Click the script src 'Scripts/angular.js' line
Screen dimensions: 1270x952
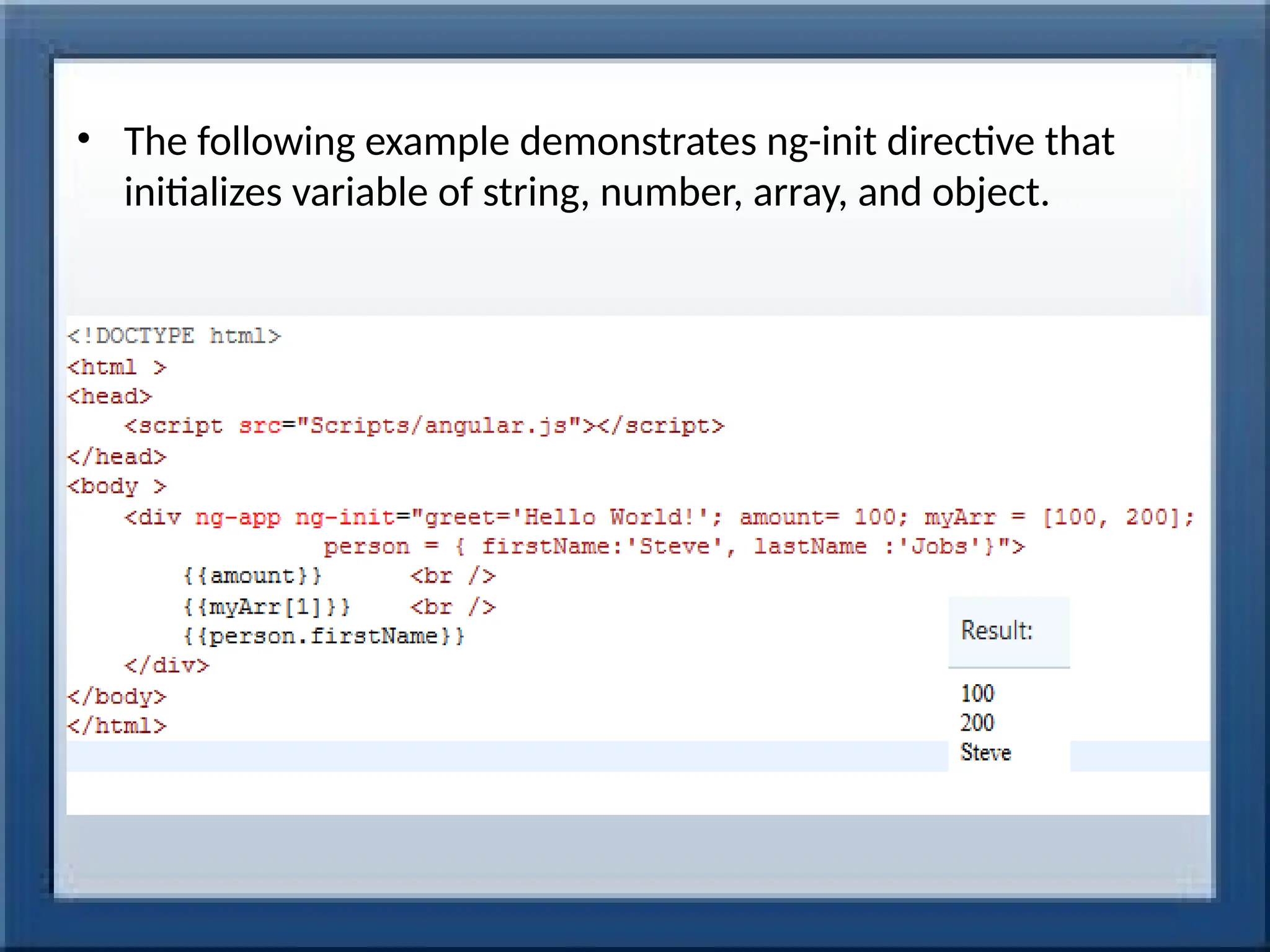[x=424, y=426]
